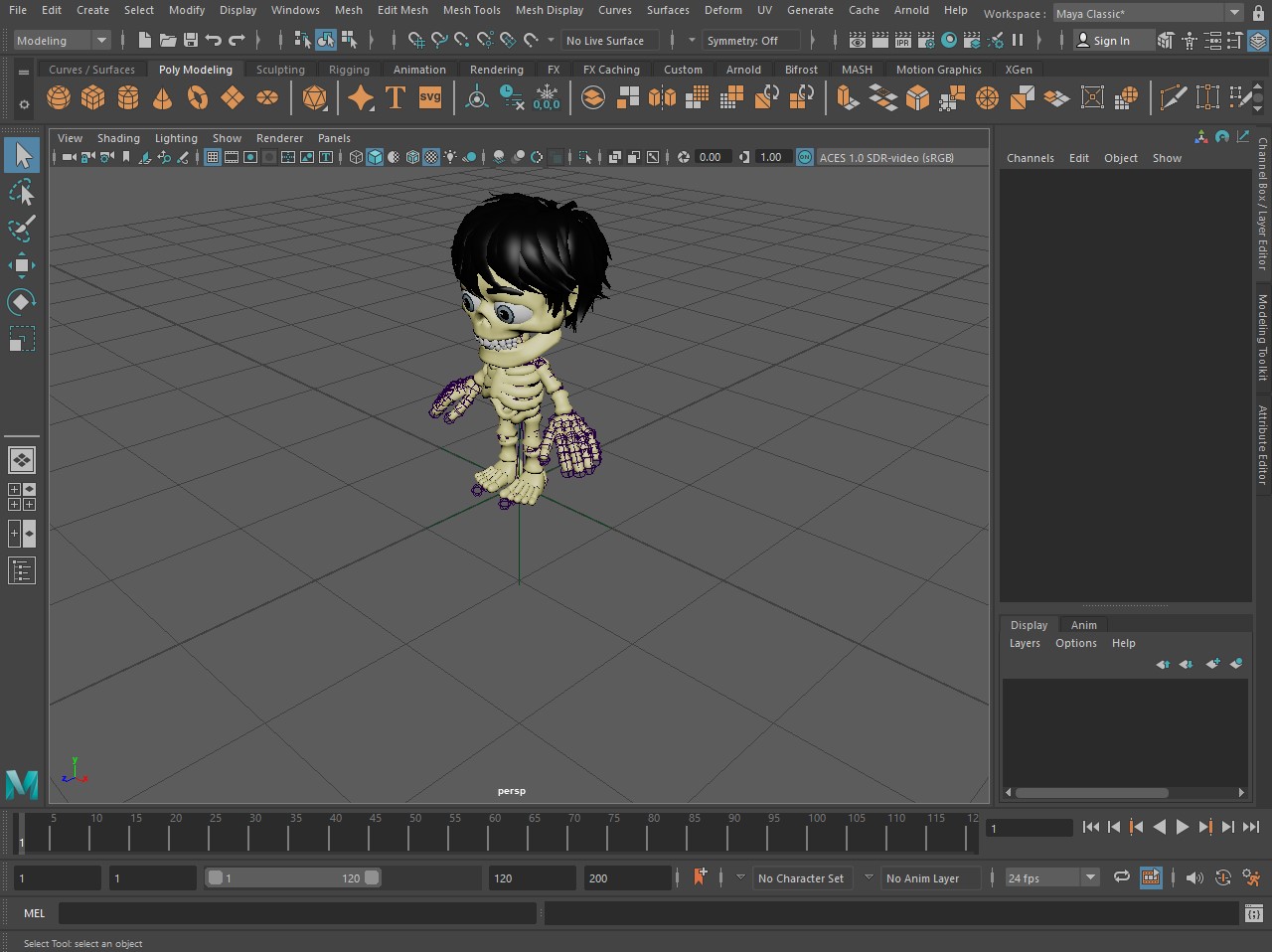This screenshot has height=952, width=1272.
Task: Create a polygon cone from the shelf
Action: tap(163, 98)
